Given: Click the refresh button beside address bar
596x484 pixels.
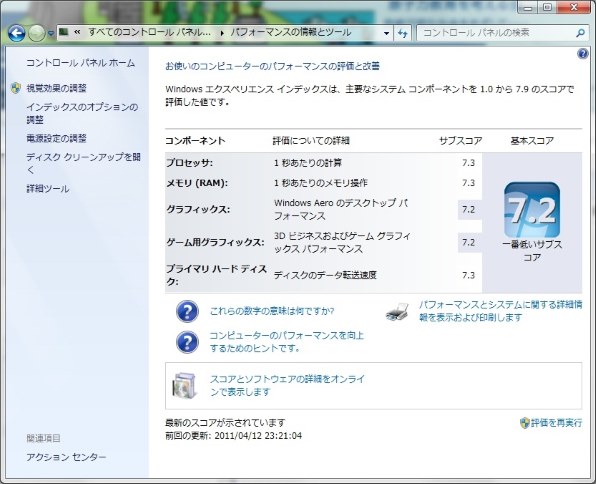Looking at the screenshot, I should [403, 33].
